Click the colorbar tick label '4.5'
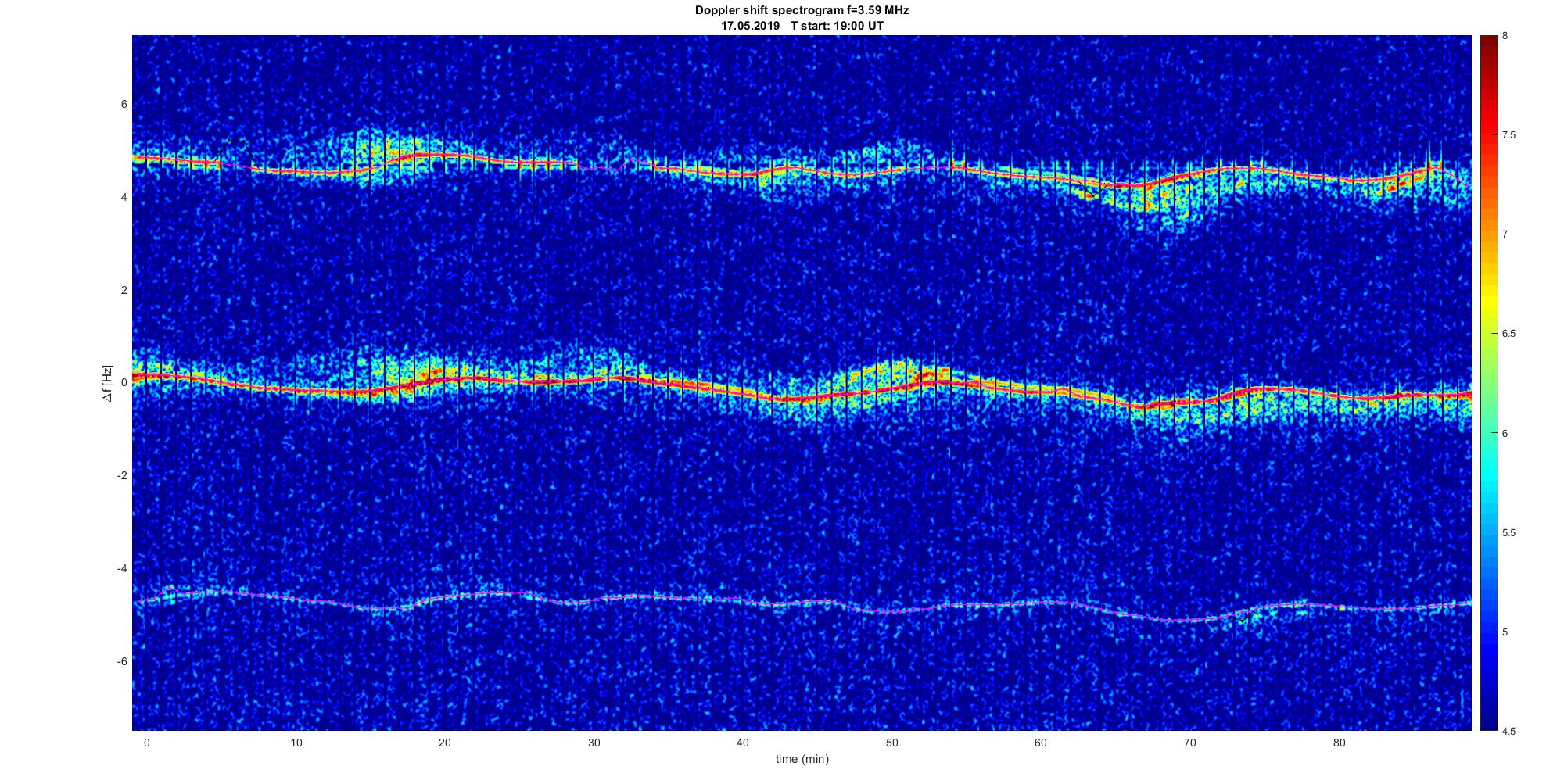The height and width of the screenshot is (784, 1564). tap(1509, 731)
